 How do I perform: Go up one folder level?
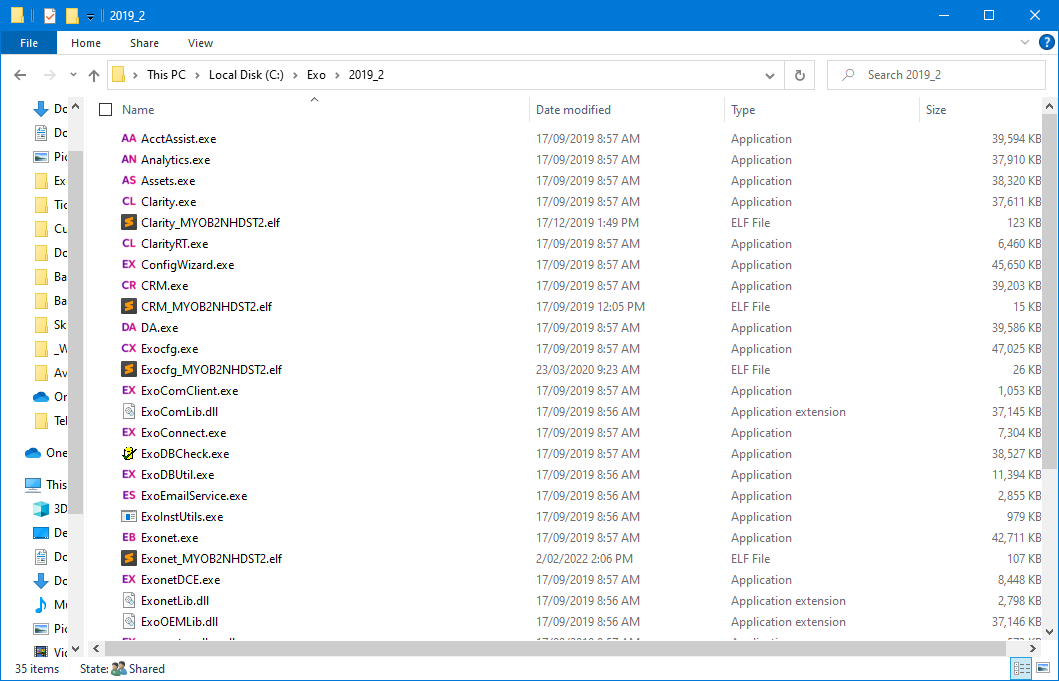[94, 75]
